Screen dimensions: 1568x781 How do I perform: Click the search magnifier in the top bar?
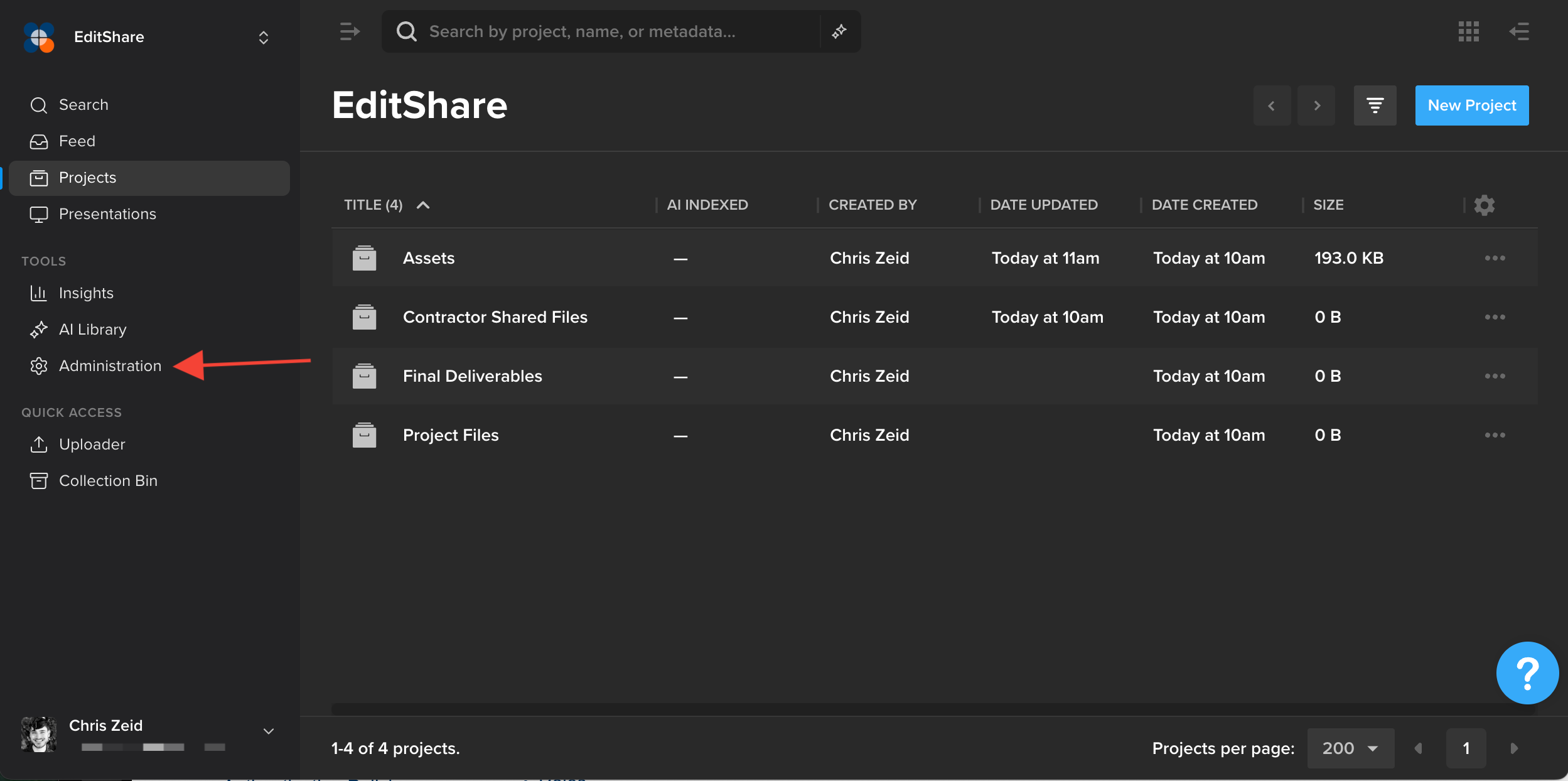(406, 31)
